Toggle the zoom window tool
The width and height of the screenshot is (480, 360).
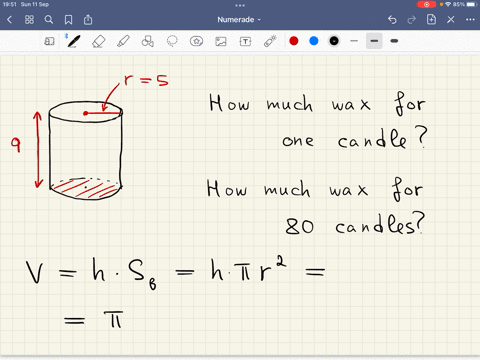pos(49,41)
